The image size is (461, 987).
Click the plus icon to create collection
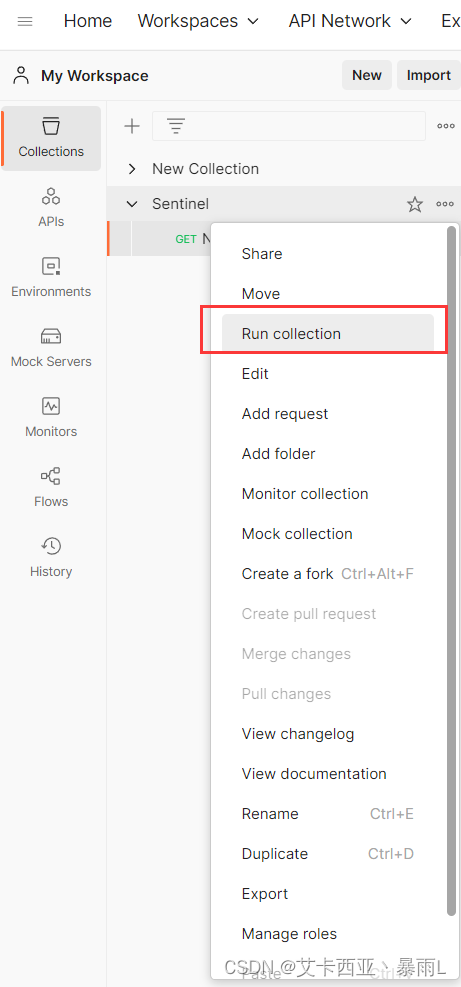point(132,126)
